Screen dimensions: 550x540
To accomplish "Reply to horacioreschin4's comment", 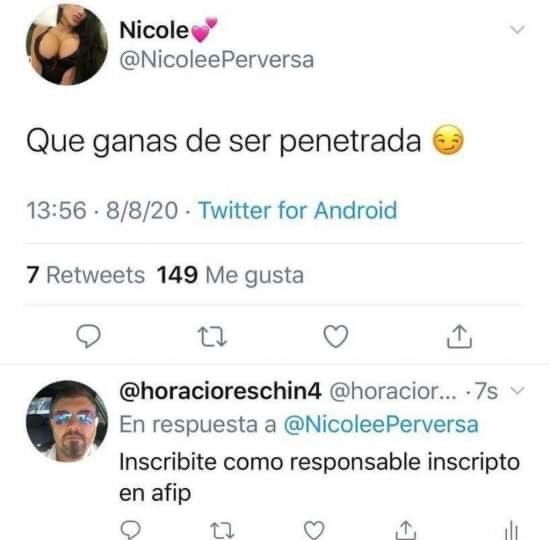I will point(130,530).
